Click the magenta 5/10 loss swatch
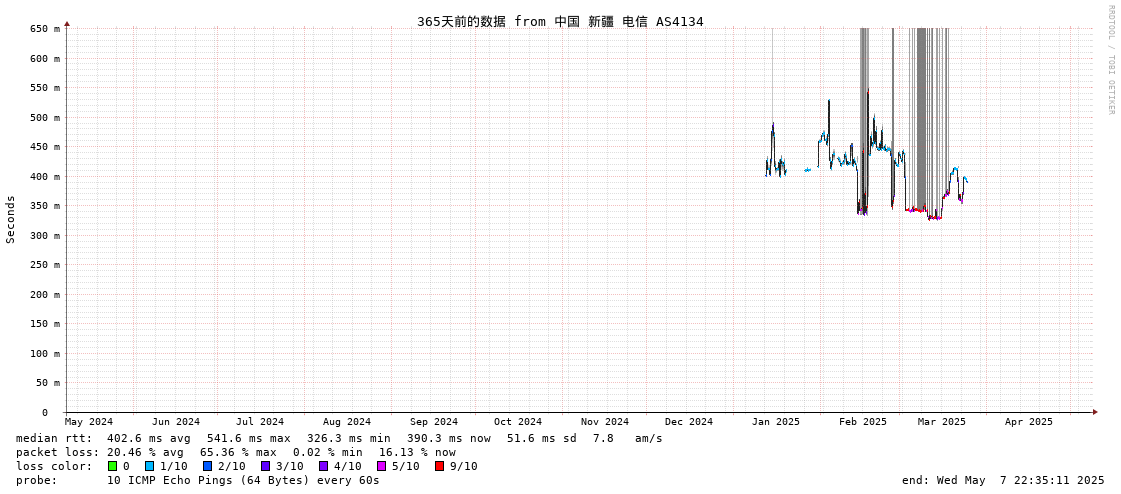This screenshot has width=1121, height=494. pos(381,466)
